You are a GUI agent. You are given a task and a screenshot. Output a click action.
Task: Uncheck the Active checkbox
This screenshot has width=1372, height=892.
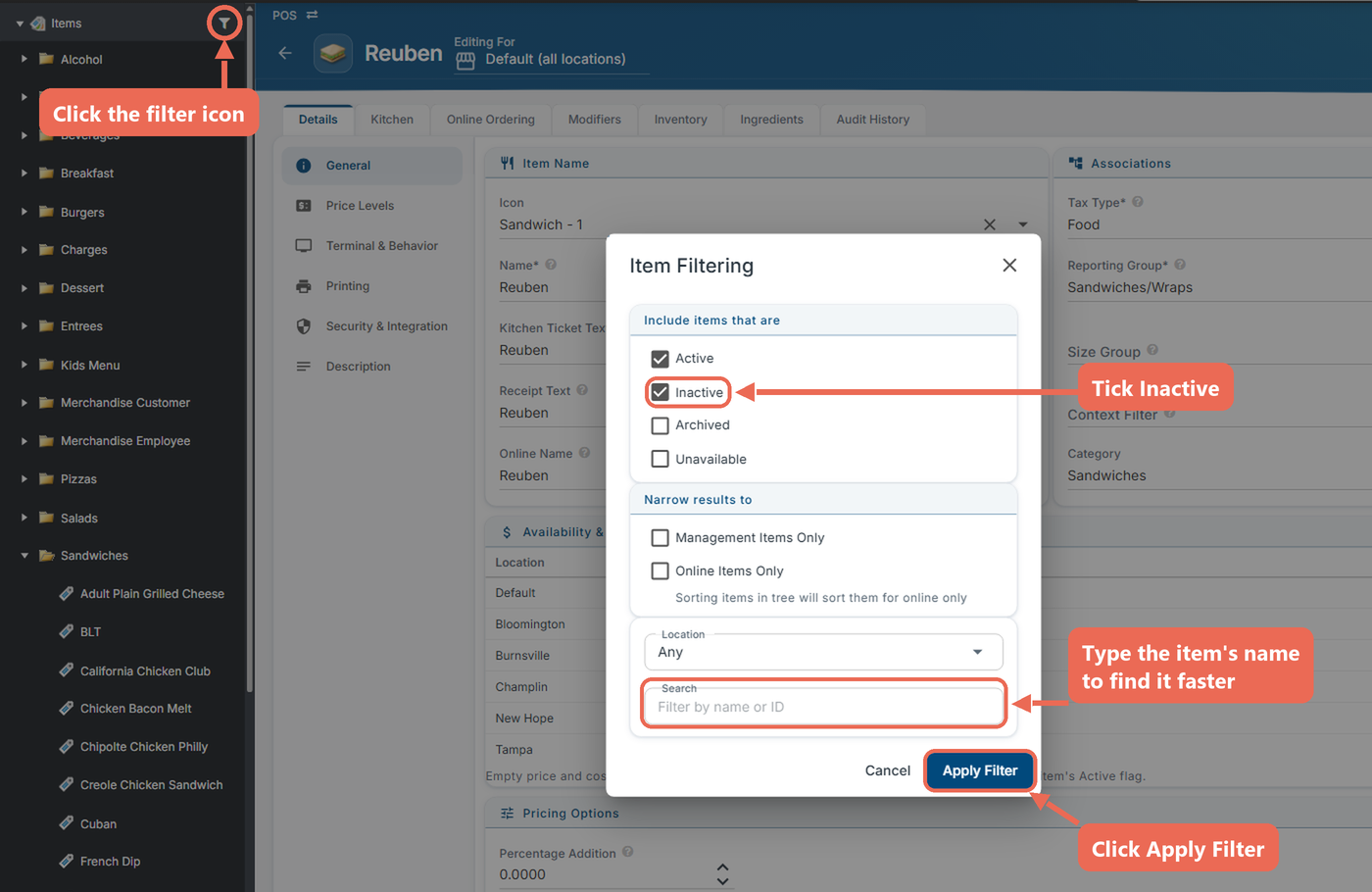tap(661, 359)
